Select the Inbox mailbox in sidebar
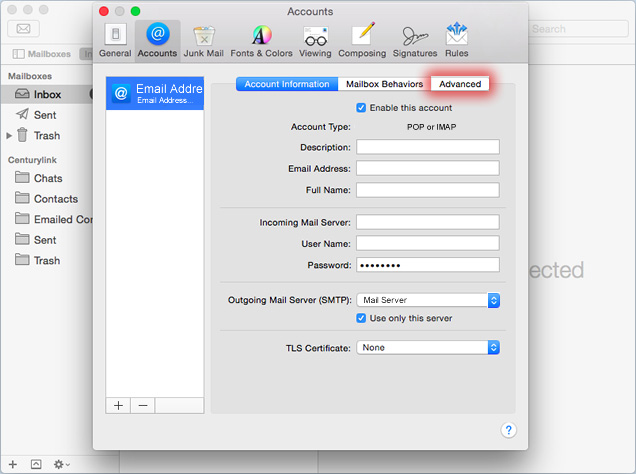 coord(47,94)
